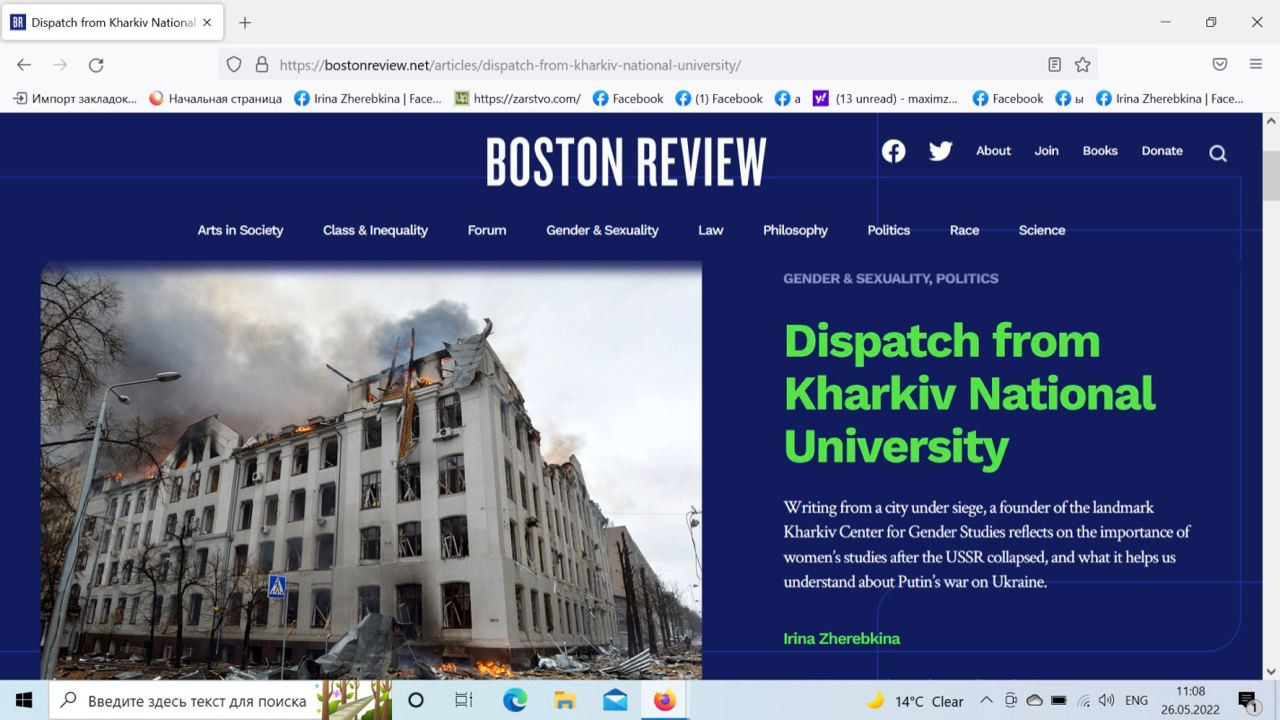The width and height of the screenshot is (1280, 720).
Task: Open File Explorer from taskbar
Action: coord(565,700)
